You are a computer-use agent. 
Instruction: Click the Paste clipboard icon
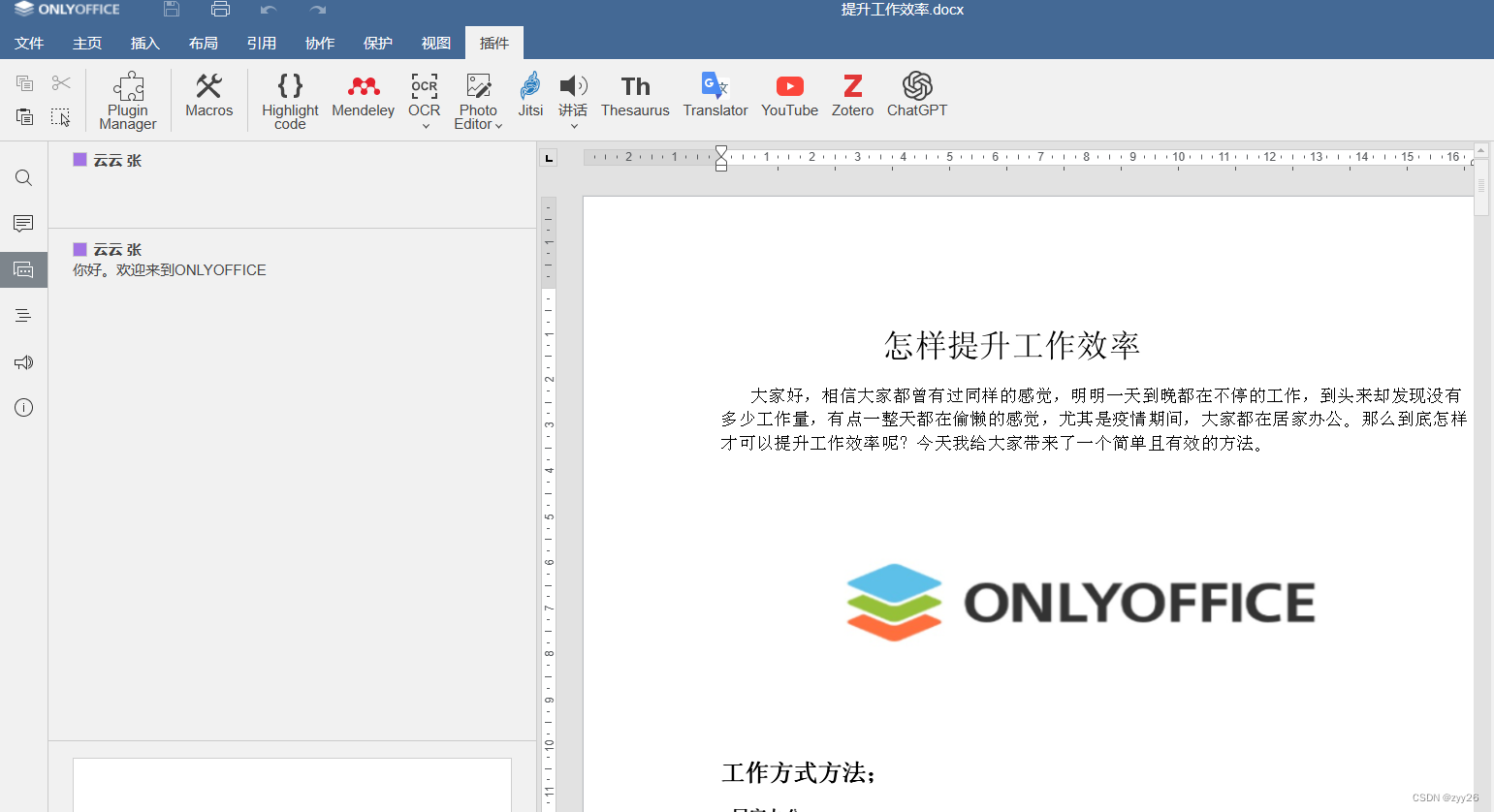[25, 117]
